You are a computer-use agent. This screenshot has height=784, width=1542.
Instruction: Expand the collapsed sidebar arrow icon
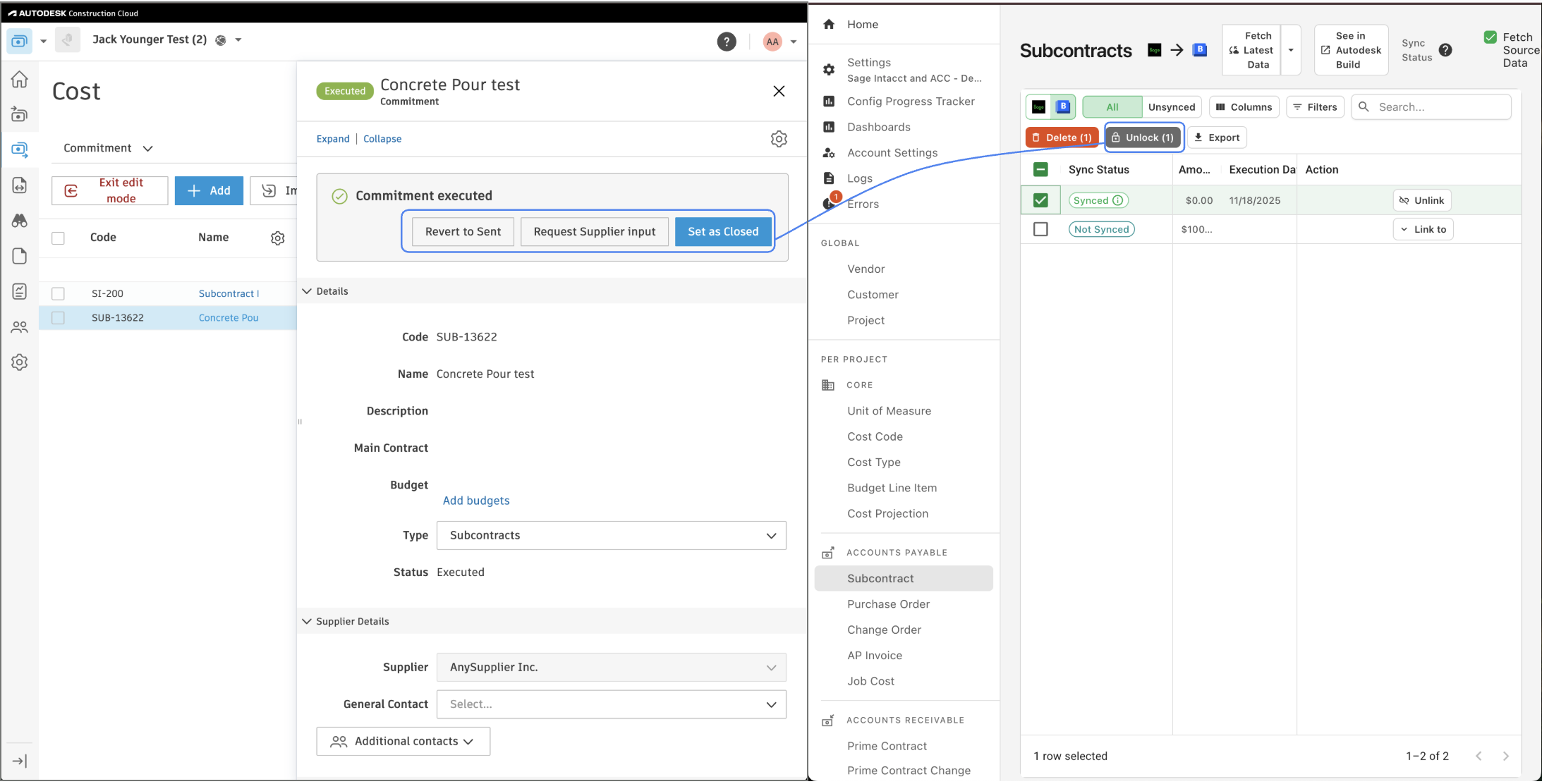[x=20, y=761]
